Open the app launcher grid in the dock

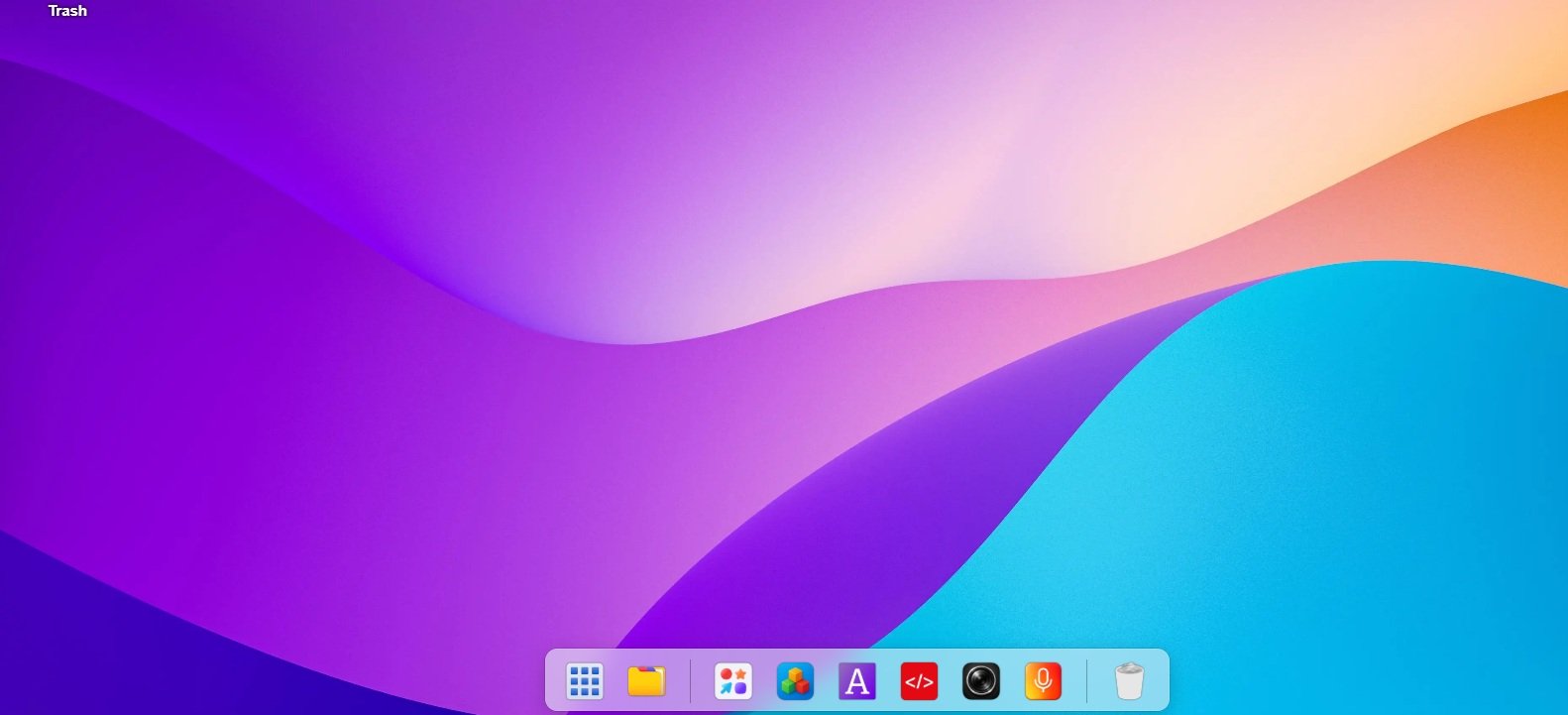pyautogui.click(x=585, y=681)
